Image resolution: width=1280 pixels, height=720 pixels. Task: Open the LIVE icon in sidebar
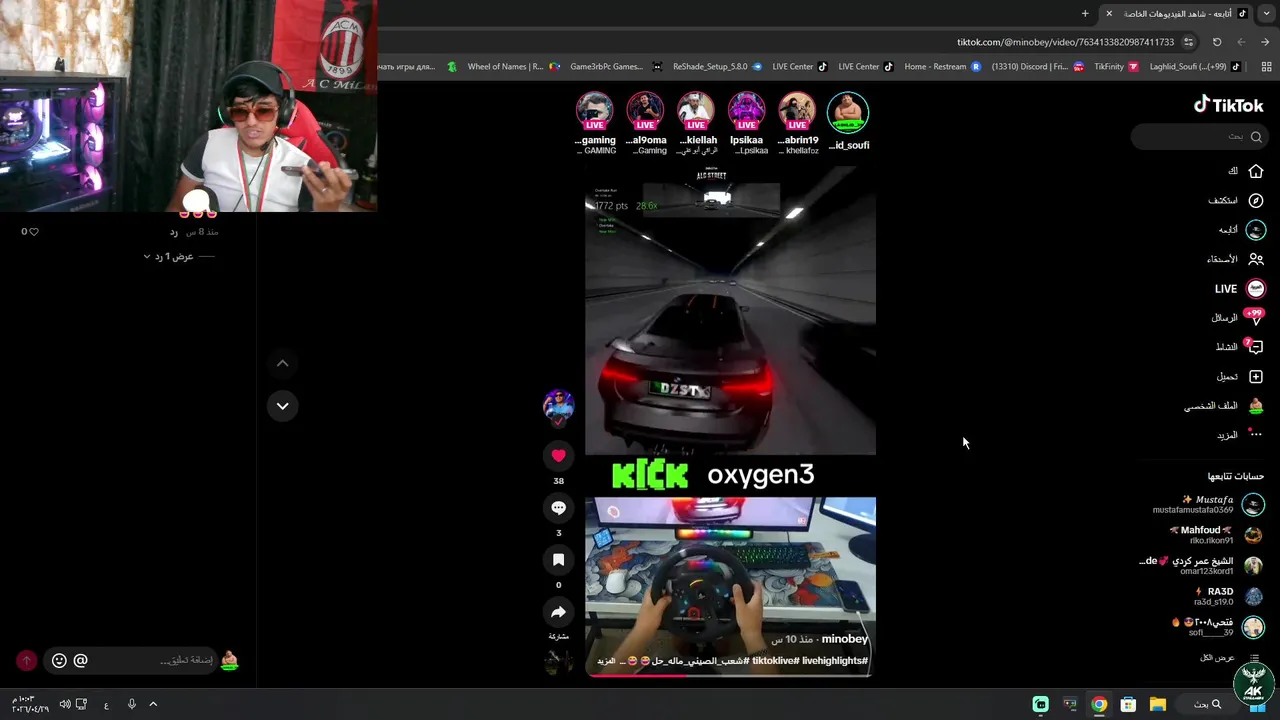[1256, 288]
